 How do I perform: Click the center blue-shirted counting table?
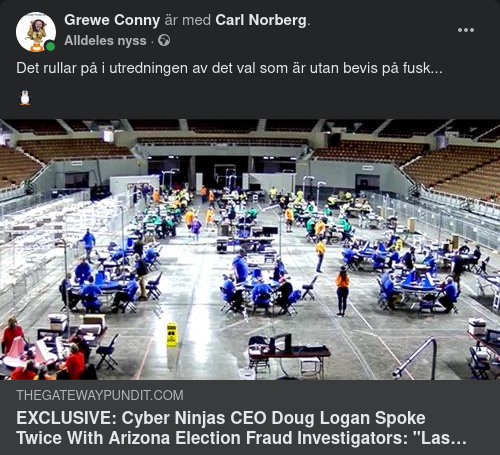pyautogui.click(x=258, y=288)
